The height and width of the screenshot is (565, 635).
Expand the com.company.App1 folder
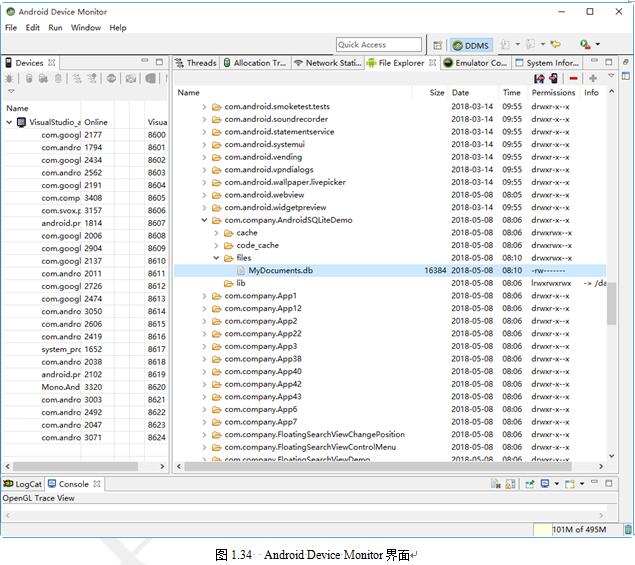pos(205,296)
